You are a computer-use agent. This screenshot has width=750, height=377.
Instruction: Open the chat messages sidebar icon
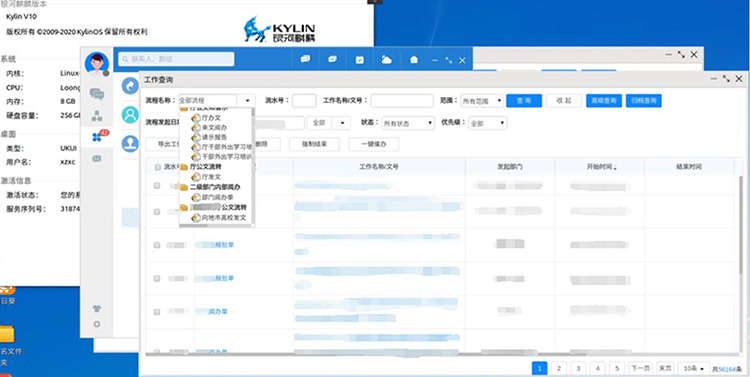(x=97, y=94)
